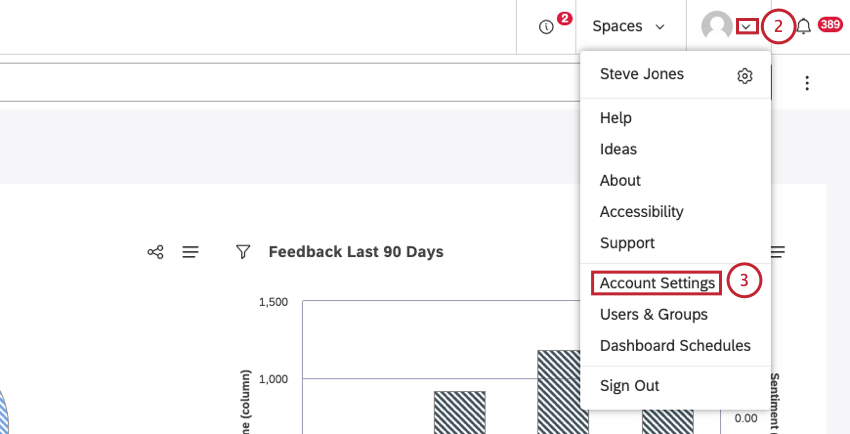Open profile settings gear icon
This screenshot has height=434, width=850.
coord(744,76)
